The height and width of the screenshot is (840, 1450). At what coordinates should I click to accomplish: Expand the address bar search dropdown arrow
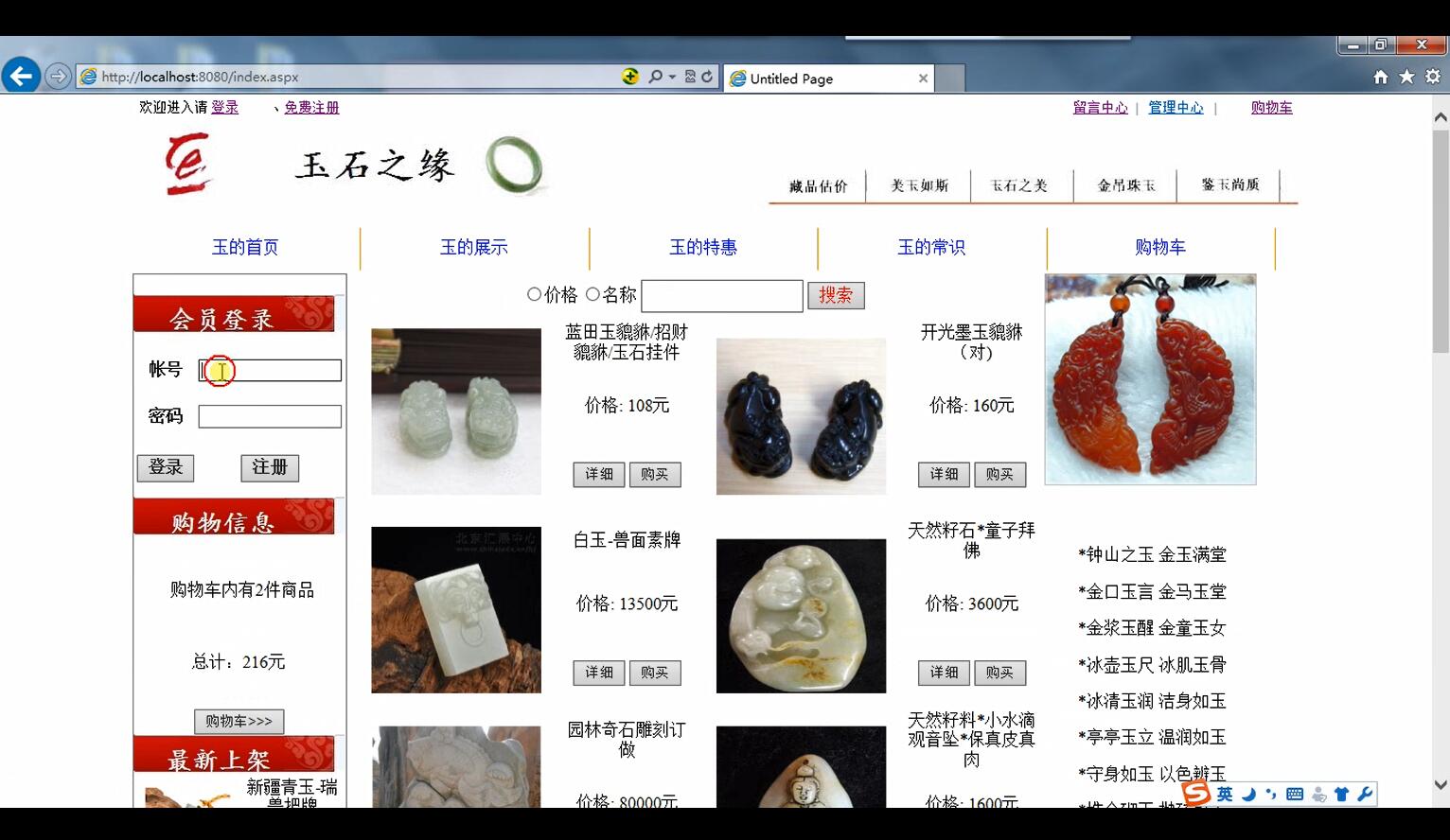[672, 77]
